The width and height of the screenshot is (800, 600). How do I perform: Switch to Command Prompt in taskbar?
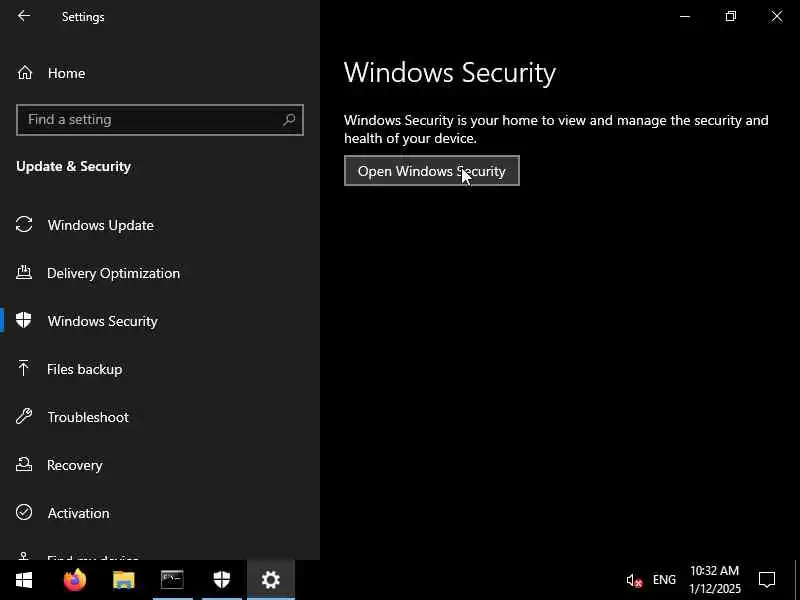[172, 580]
